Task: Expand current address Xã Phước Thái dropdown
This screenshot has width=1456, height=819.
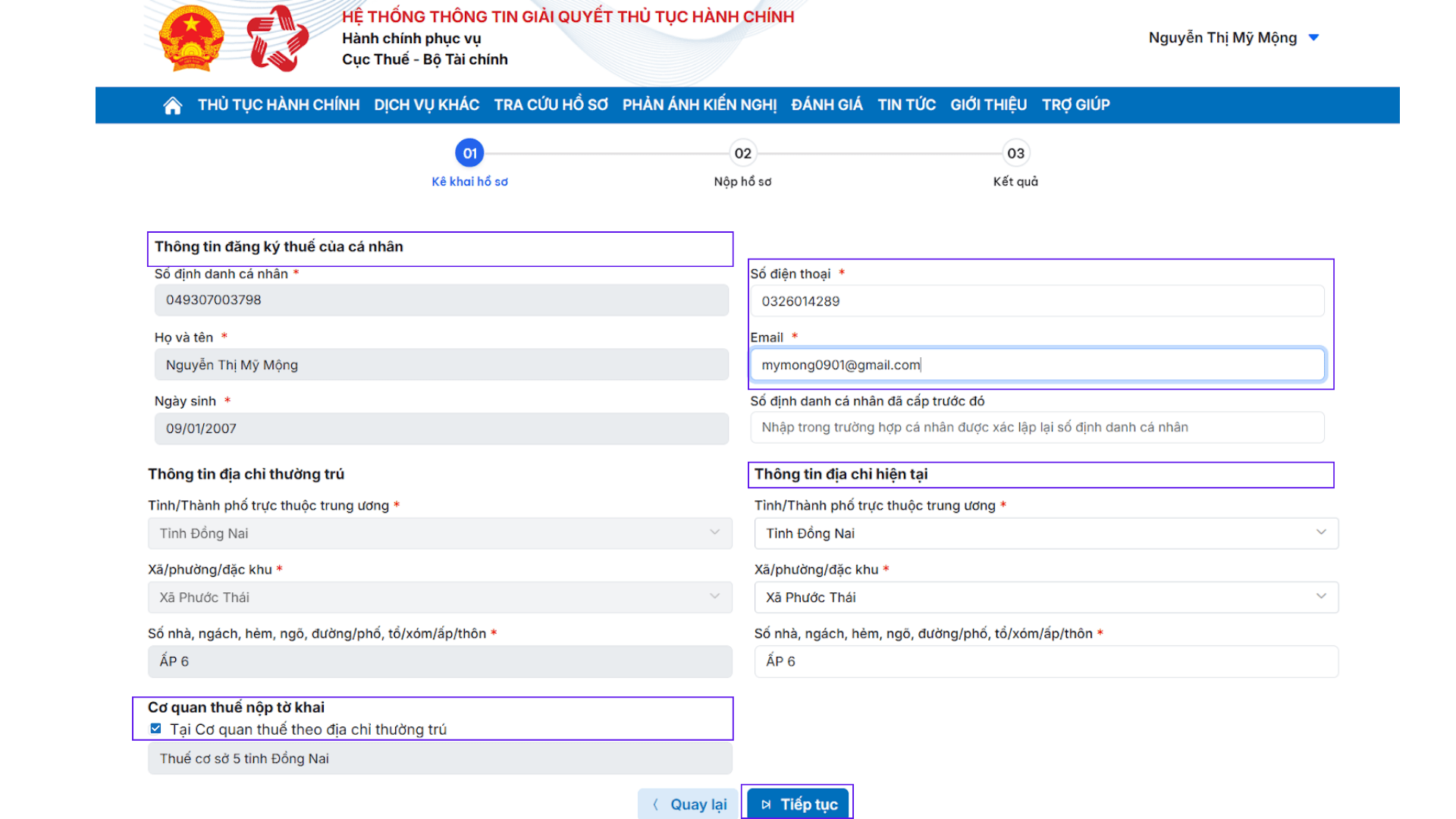Action: coord(1046,597)
